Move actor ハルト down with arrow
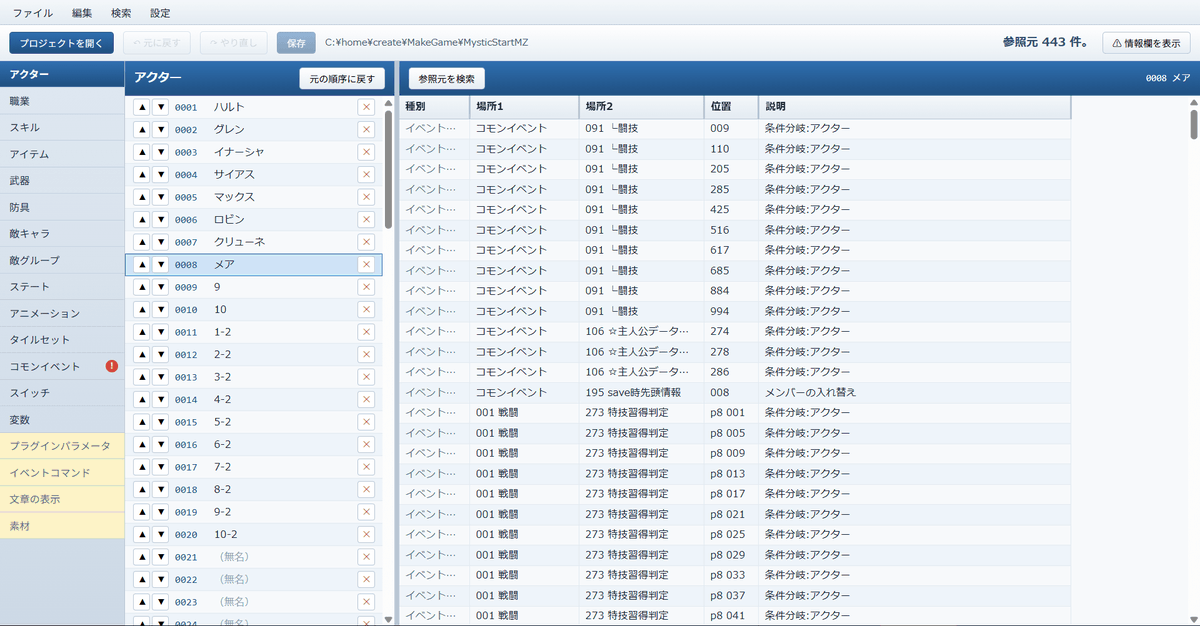 [x=161, y=107]
